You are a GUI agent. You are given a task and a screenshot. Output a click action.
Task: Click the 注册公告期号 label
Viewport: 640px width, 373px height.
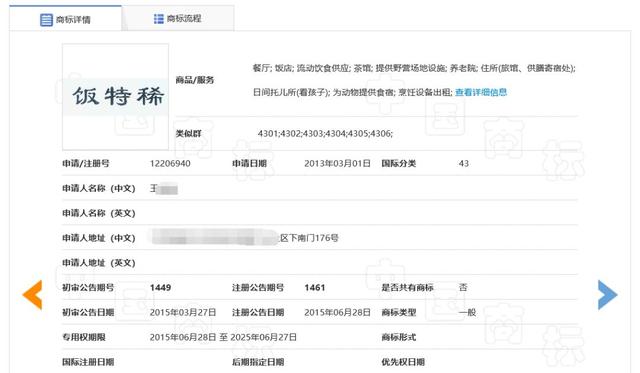258,288
